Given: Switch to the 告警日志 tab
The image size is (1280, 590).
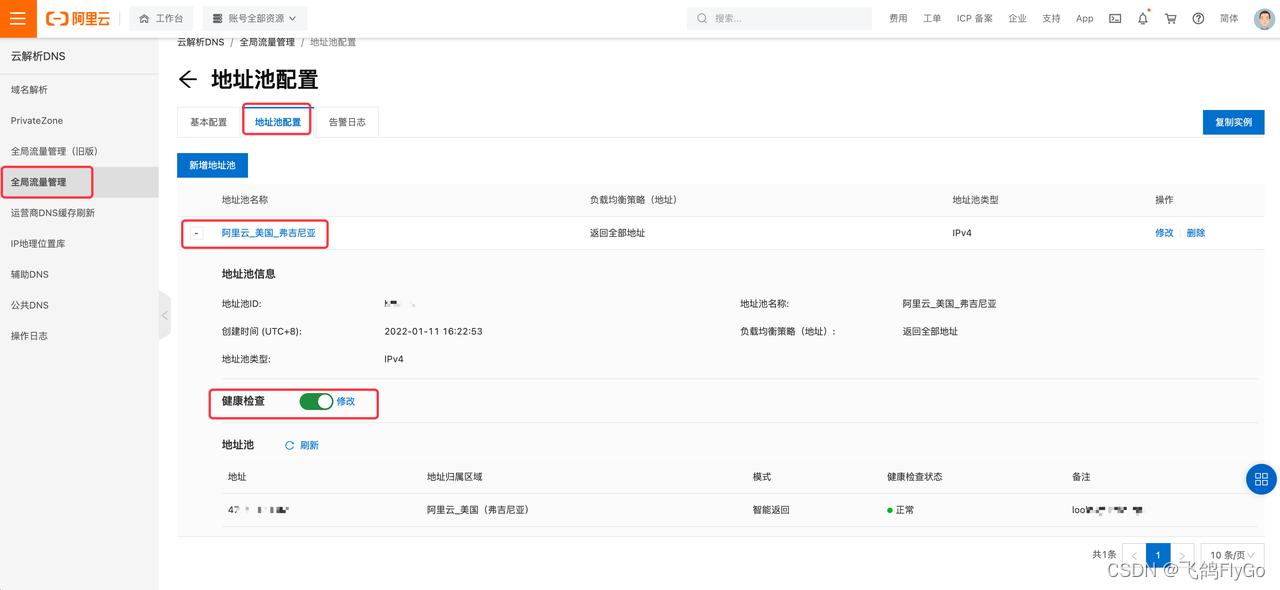Looking at the screenshot, I should (x=347, y=122).
